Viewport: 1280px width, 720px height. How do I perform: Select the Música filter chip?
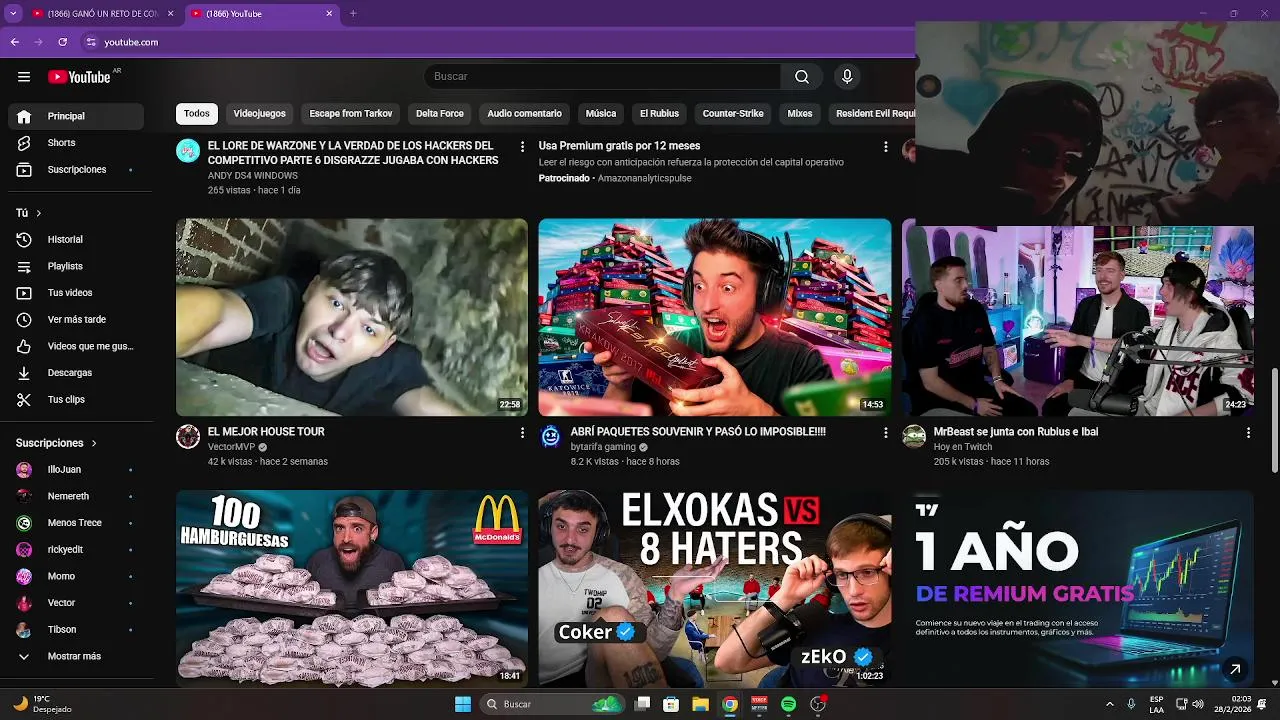[x=601, y=114]
